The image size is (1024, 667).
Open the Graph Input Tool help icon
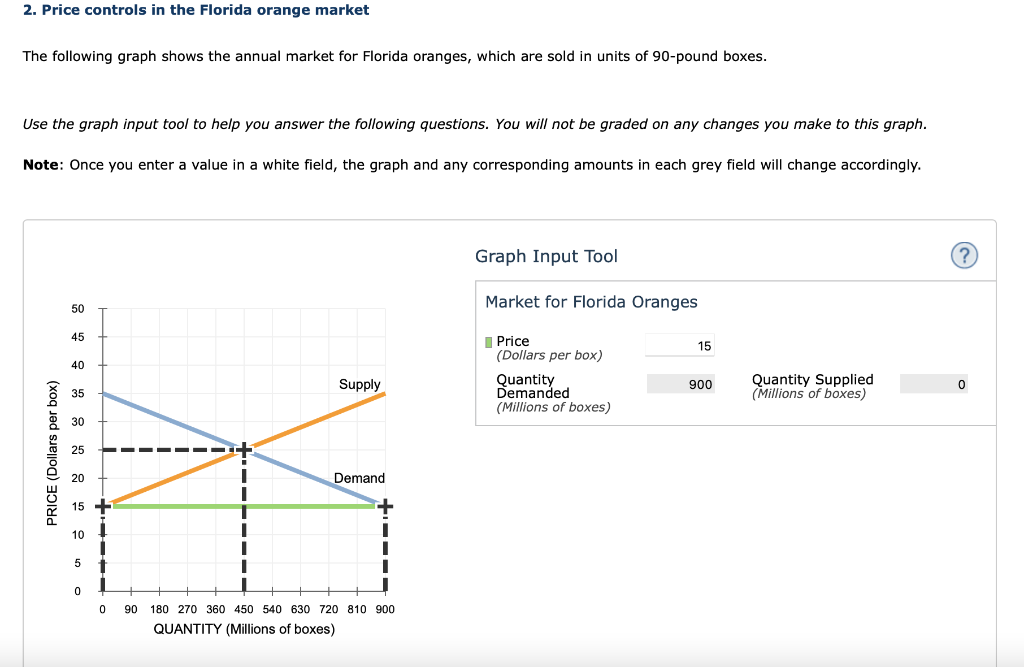pyautogui.click(x=963, y=255)
